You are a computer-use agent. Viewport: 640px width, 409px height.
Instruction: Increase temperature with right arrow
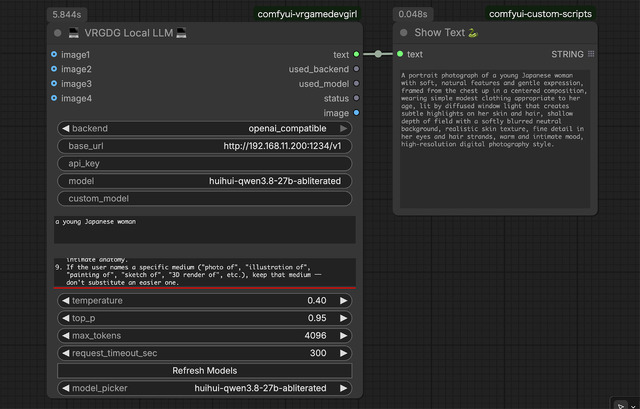click(x=344, y=301)
